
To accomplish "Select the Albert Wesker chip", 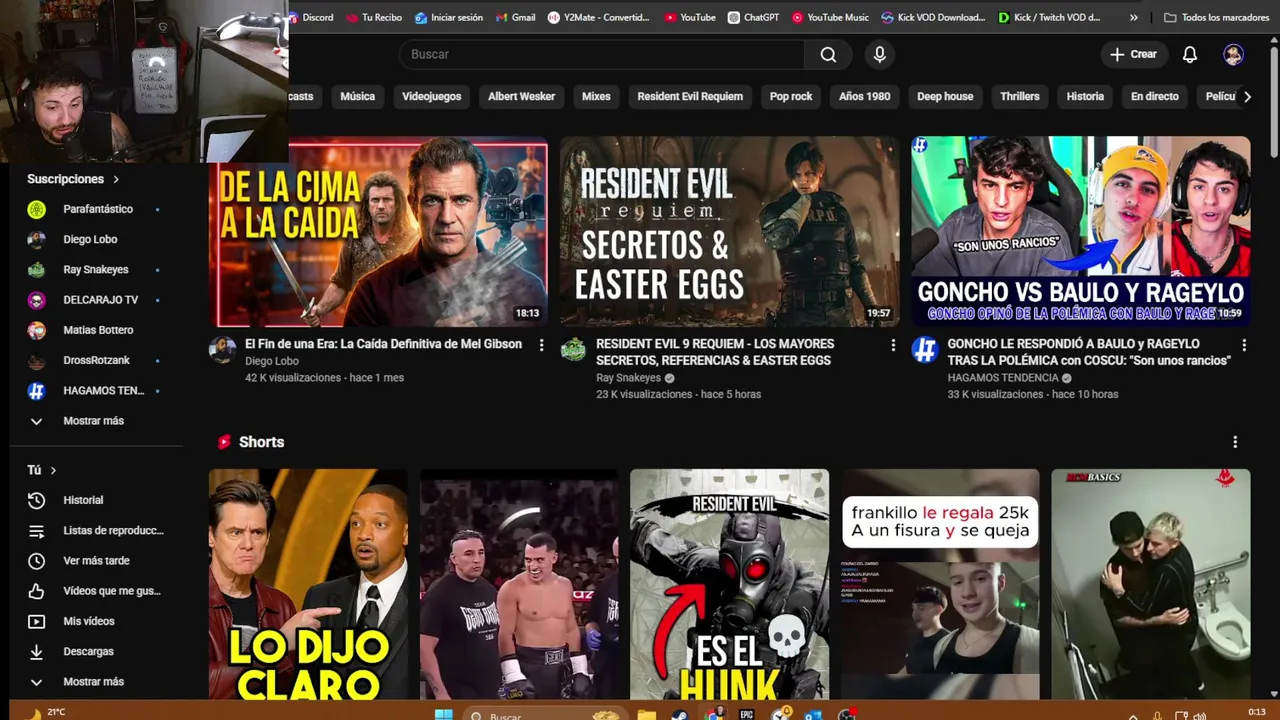I will pyautogui.click(x=521, y=96).
